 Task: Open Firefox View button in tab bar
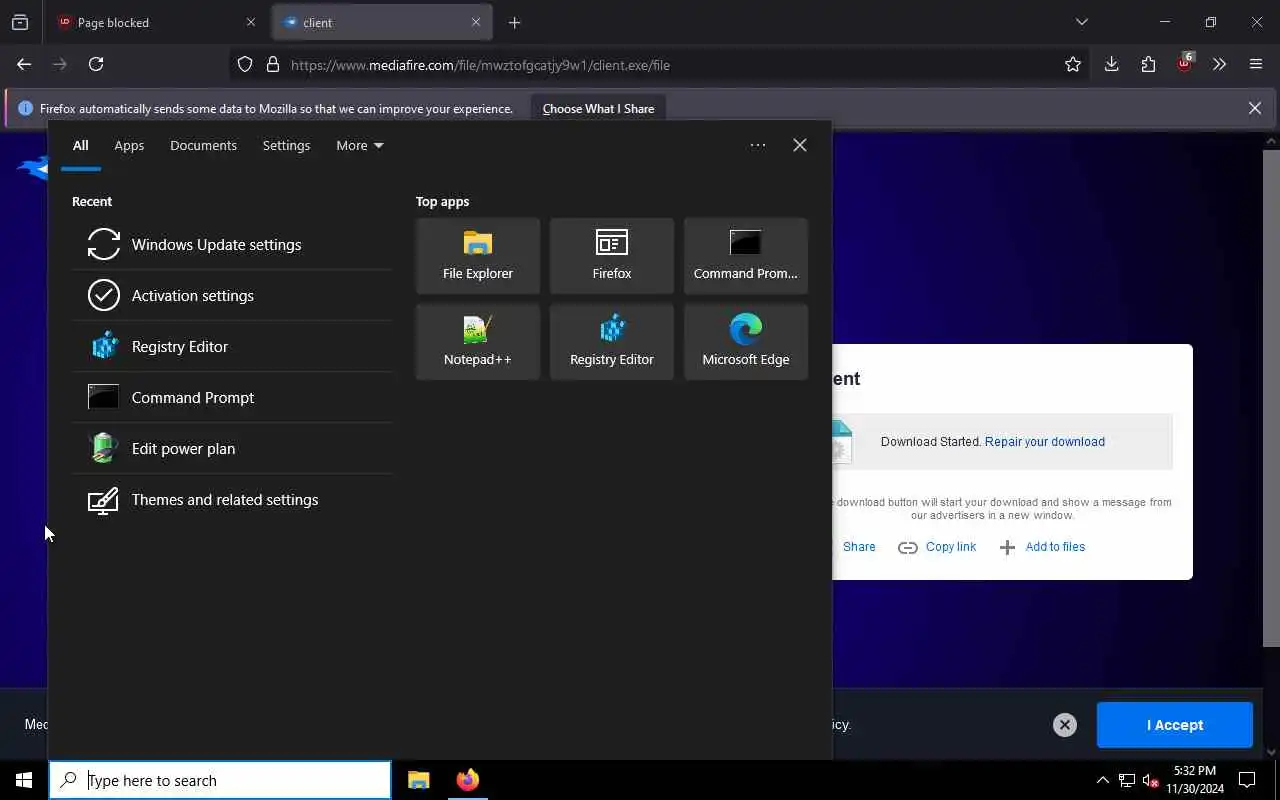coord(20,22)
